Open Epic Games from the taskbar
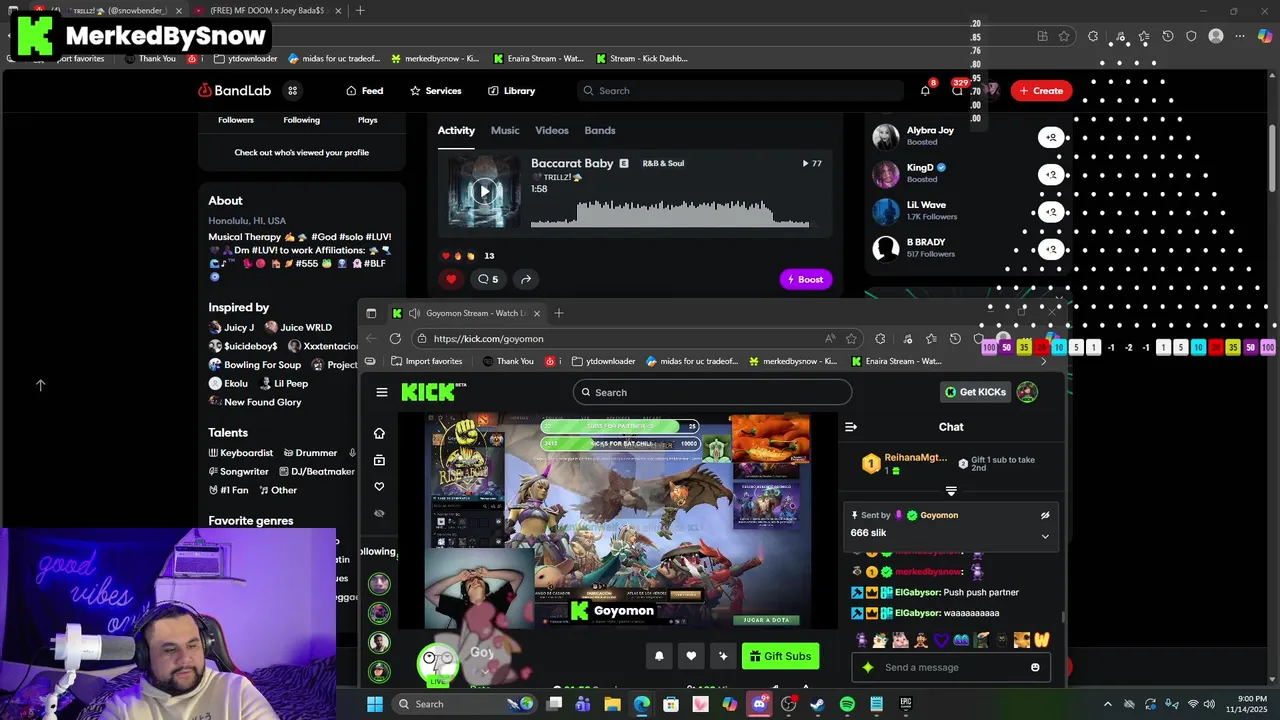 click(906, 704)
